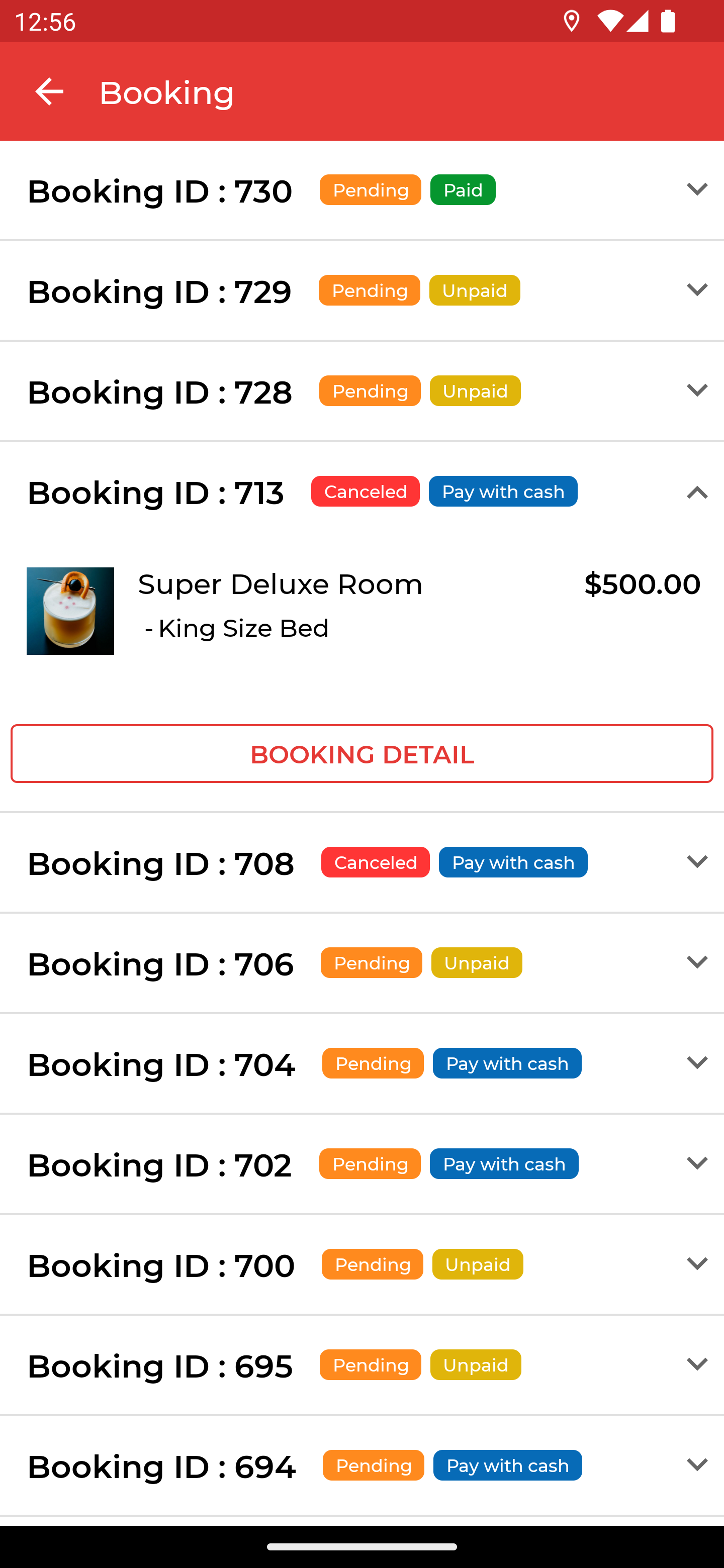Expand Booking ID 708 chevron

(x=697, y=862)
